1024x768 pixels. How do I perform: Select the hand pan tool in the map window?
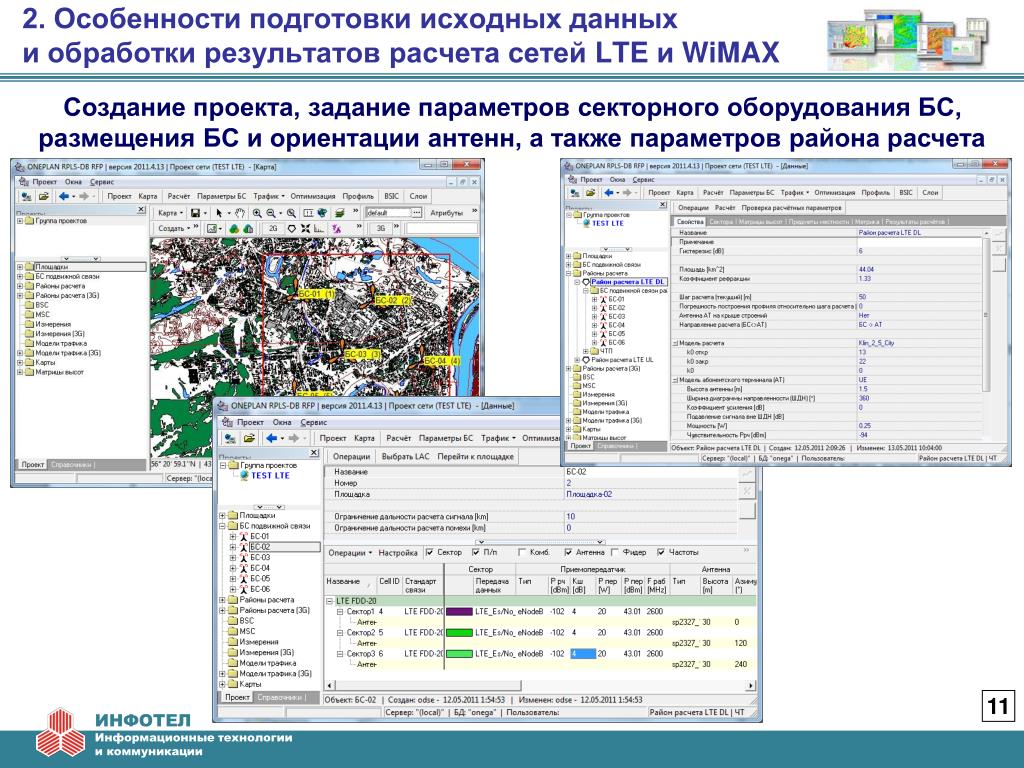[240, 213]
